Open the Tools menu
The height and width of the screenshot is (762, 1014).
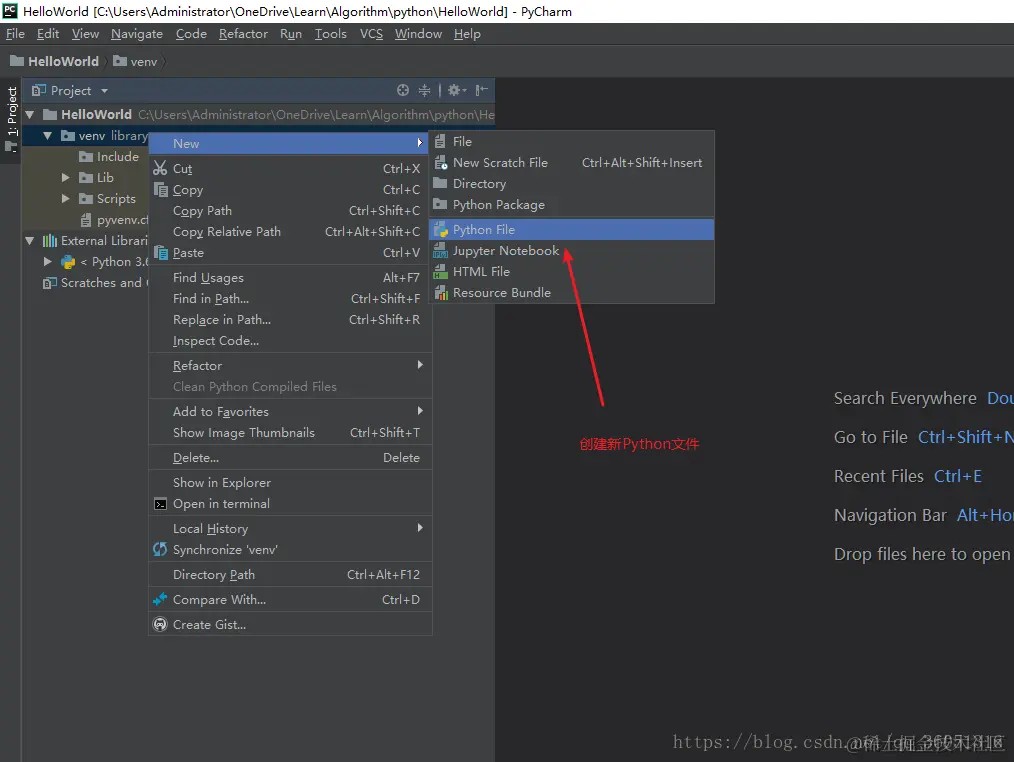(x=330, y=34)
